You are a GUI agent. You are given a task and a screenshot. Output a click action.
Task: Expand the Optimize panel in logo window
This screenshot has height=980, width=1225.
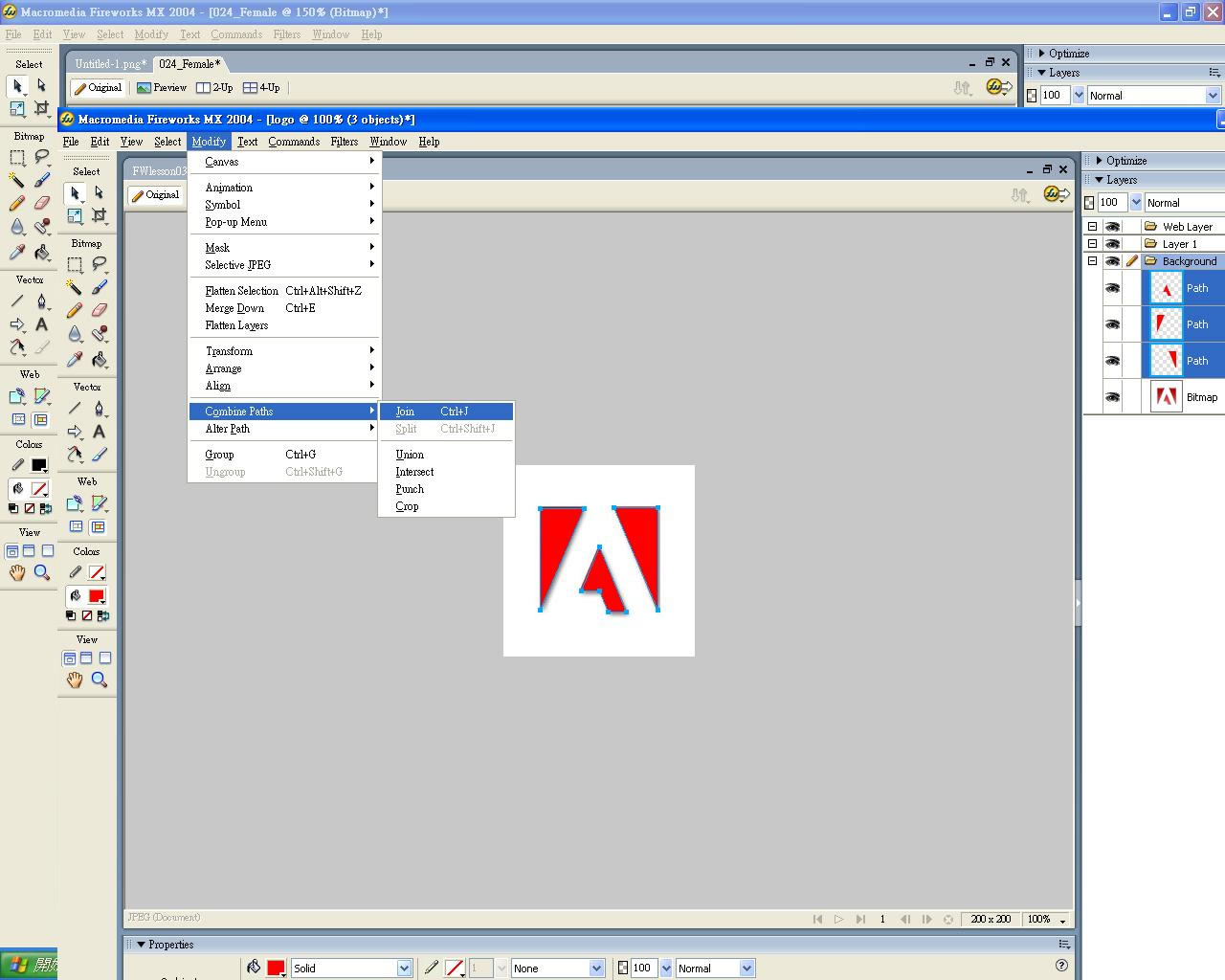1100,161
